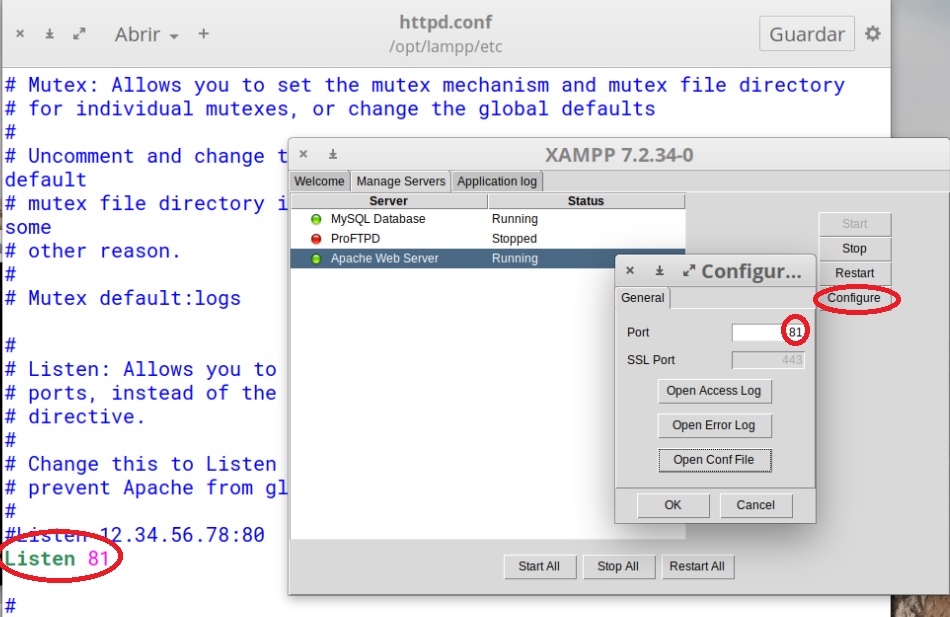
Task: Sort by the Server column header
Action: (x=389, y=201)
